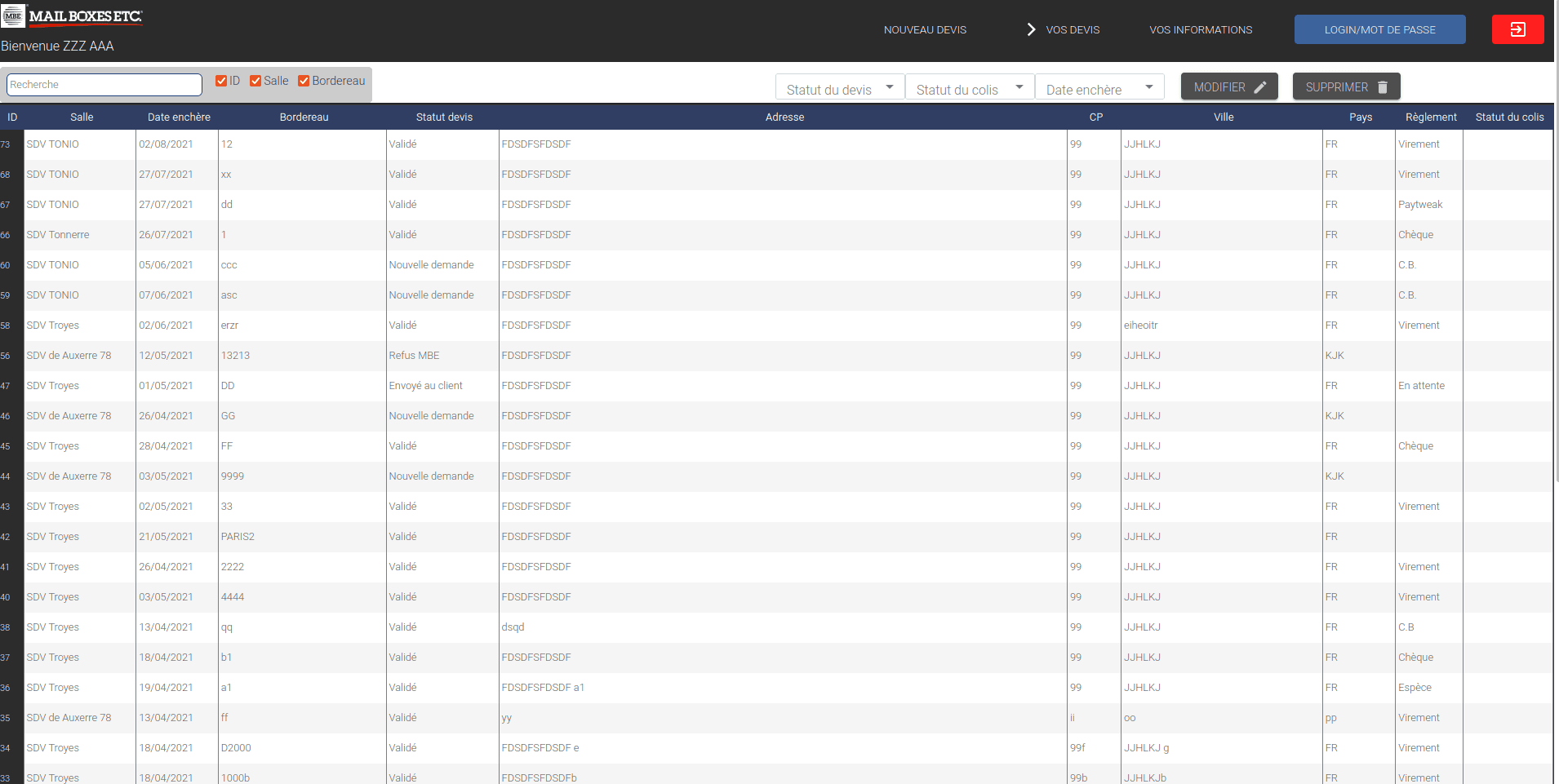The image size is (1559, 784).
Task: Open the Date enchère filter dropdown
Action: click(x=1099, y=89)
